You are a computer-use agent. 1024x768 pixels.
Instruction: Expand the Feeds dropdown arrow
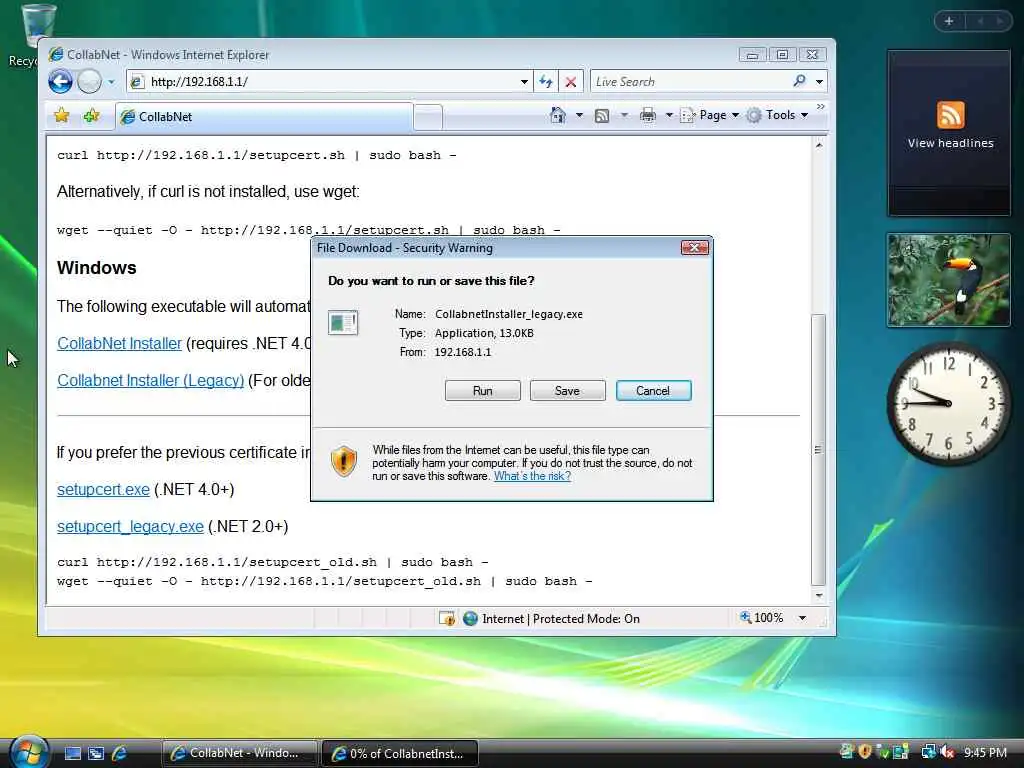(624, 116)
